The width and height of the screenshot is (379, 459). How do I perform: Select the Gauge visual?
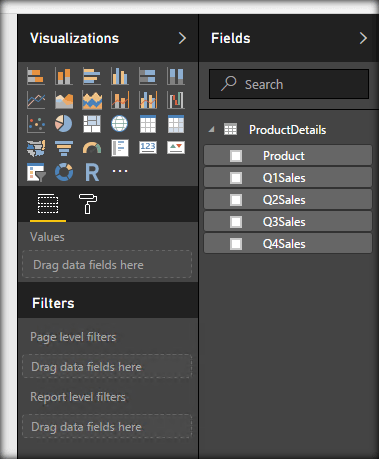pos(92,148)
